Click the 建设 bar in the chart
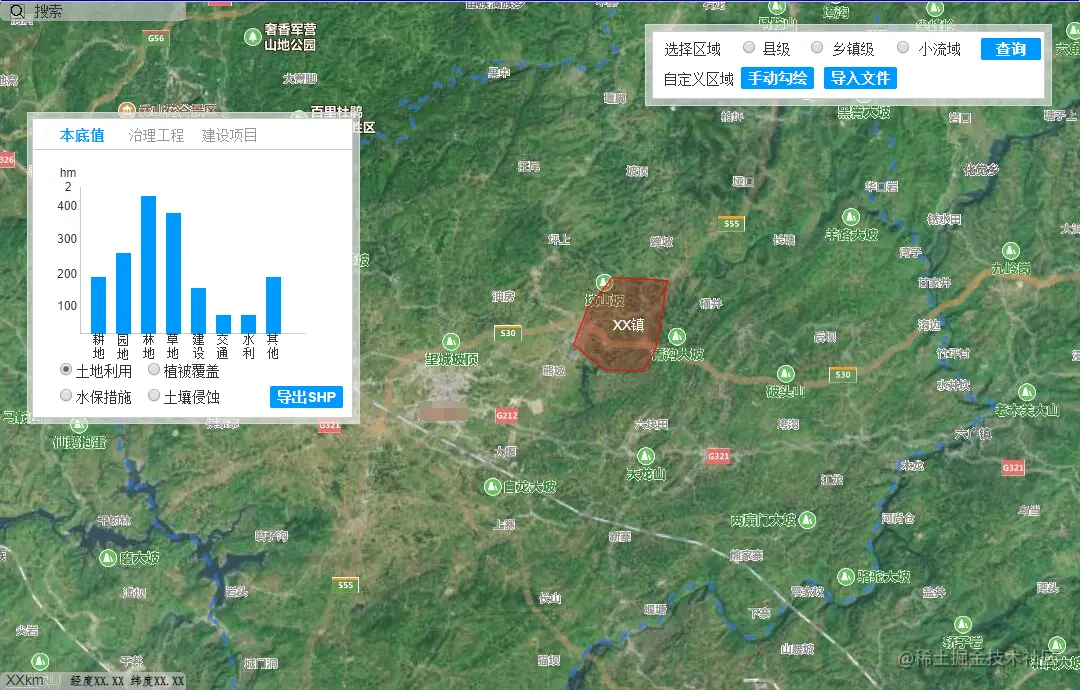This screenshot has width=1080, height=690. [198, 311]
